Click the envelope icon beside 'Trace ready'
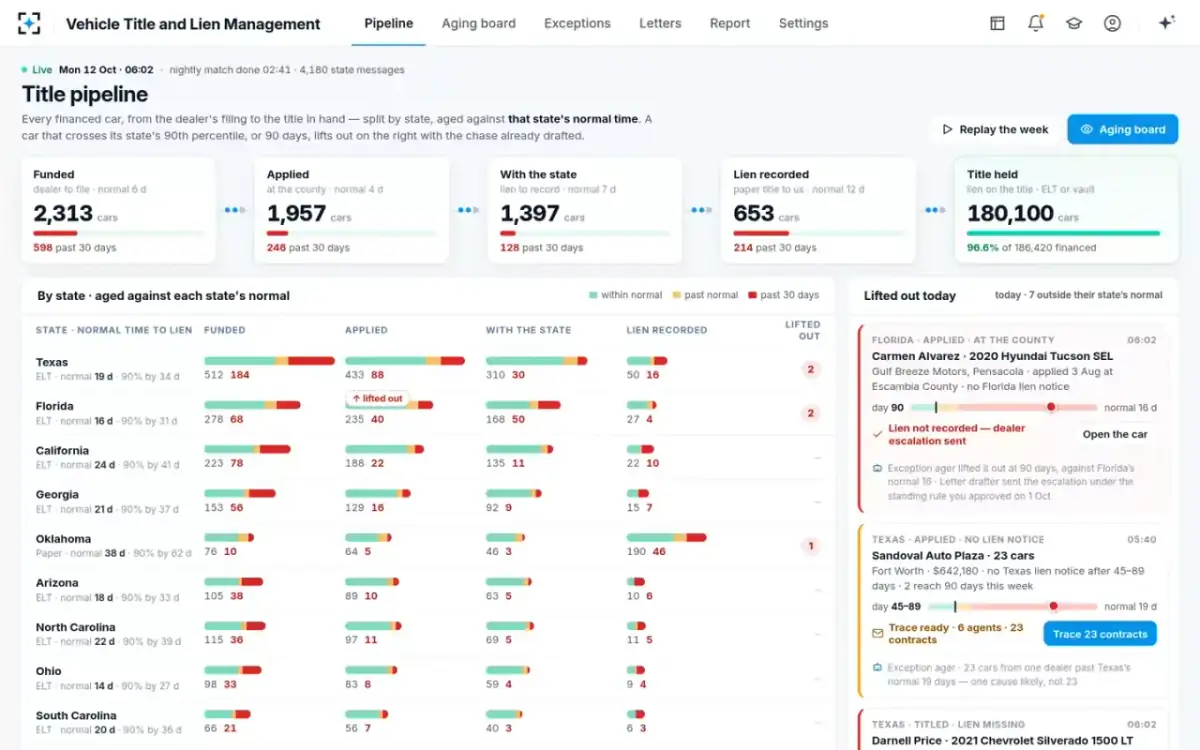1200x750 pixels. [x=878, y=633]
